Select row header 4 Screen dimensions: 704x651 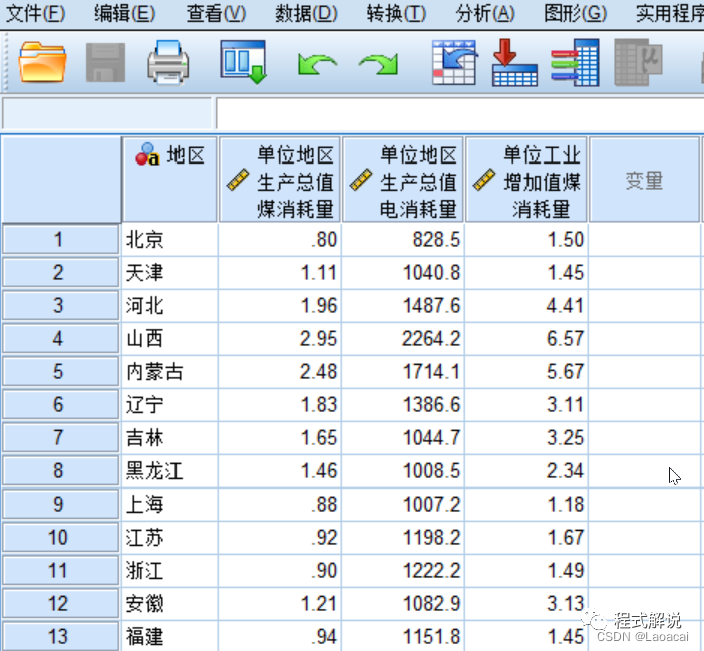(60, 339)
